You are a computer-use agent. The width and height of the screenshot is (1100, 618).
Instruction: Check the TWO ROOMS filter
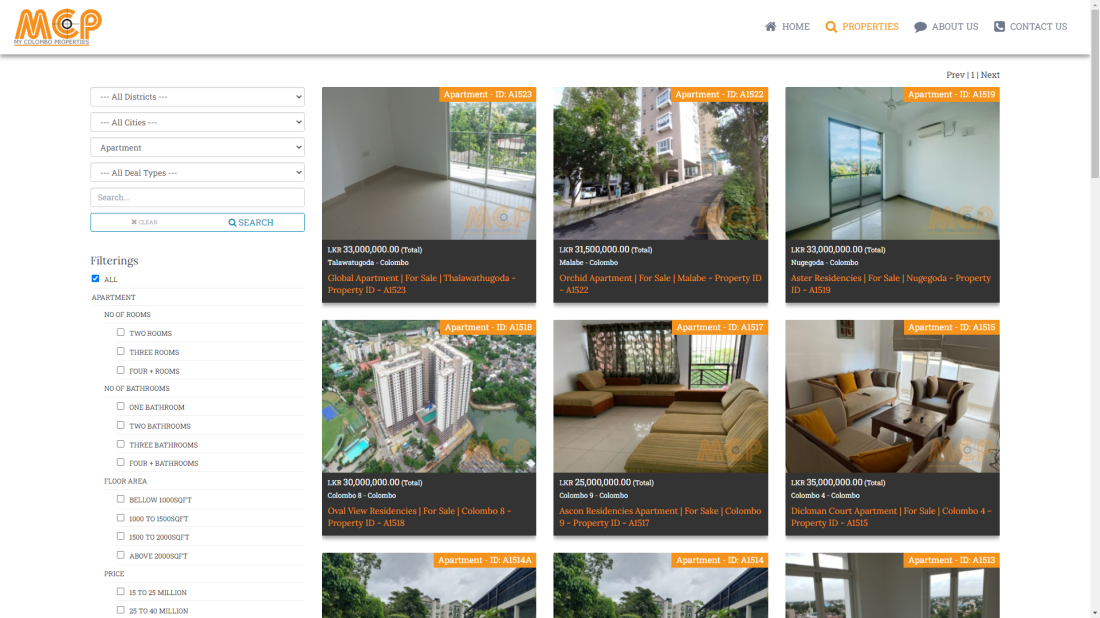coord(121,332)
